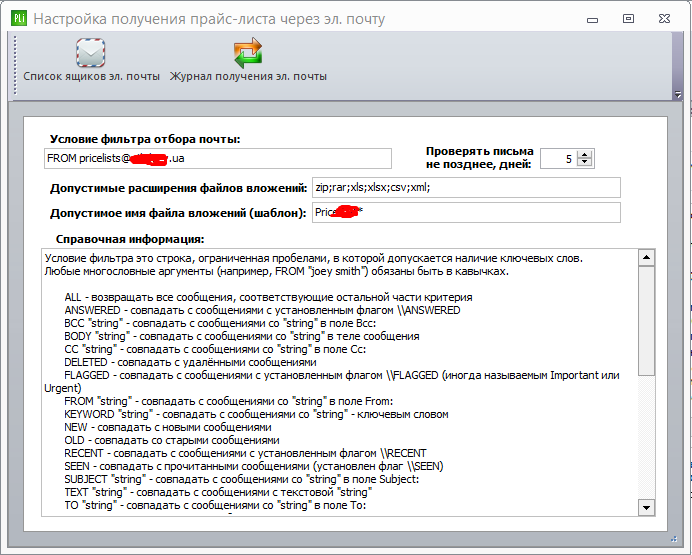
Task: Click 'Условие фильтра отбора почты:' label
Action: pyautogui.click(x=145, y=139)
